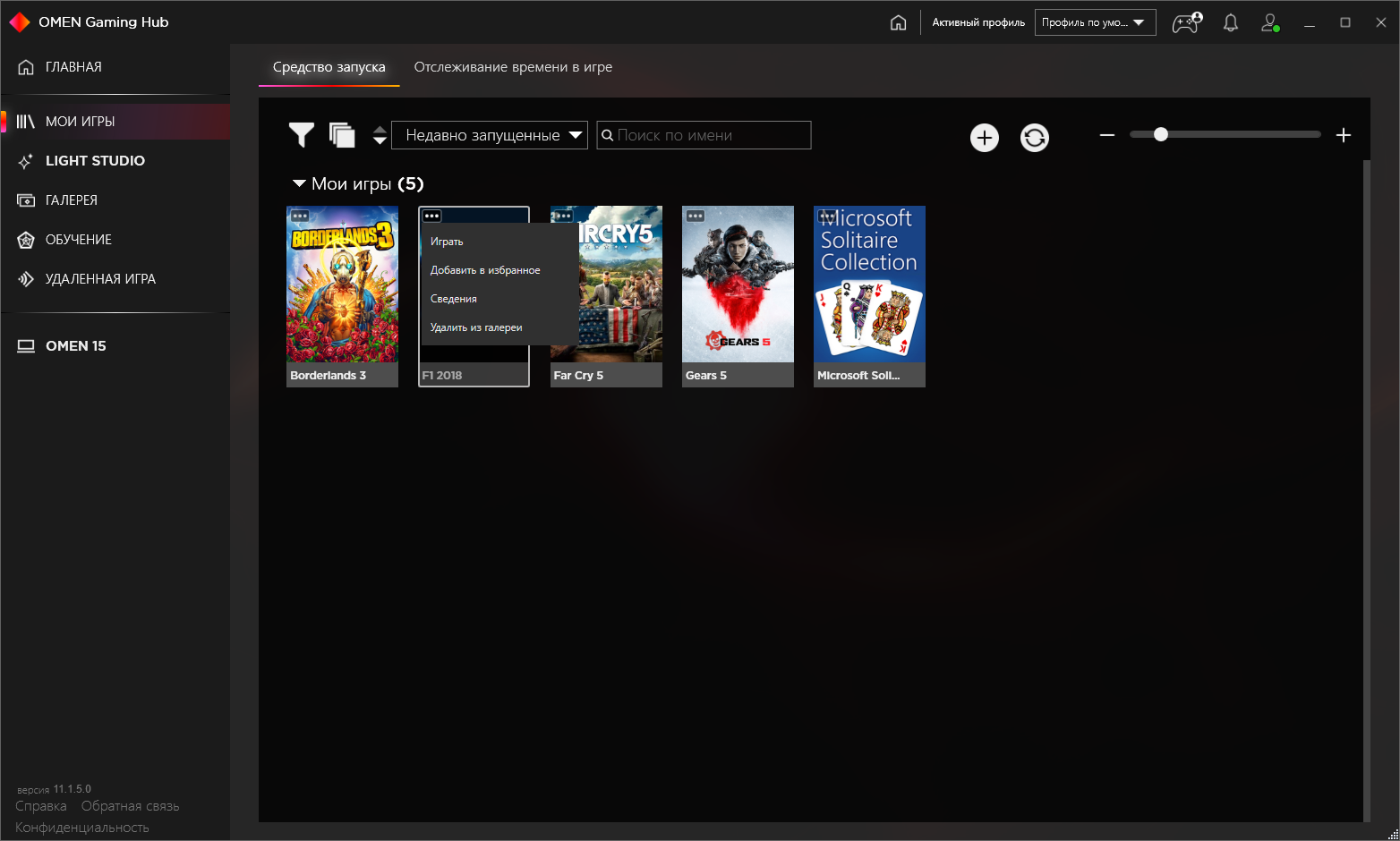Switch to Средство запуска tab
Viewport: 1400px width, 841px height.
(x=329, y=67)
